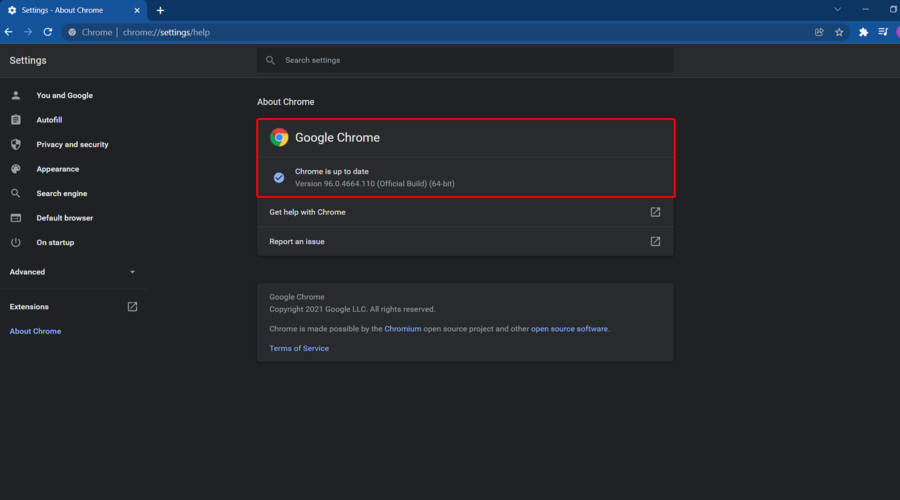Click the blue up-to-date checkmark icon
This screenshot has width=900, height=500.
pos(279,178)
